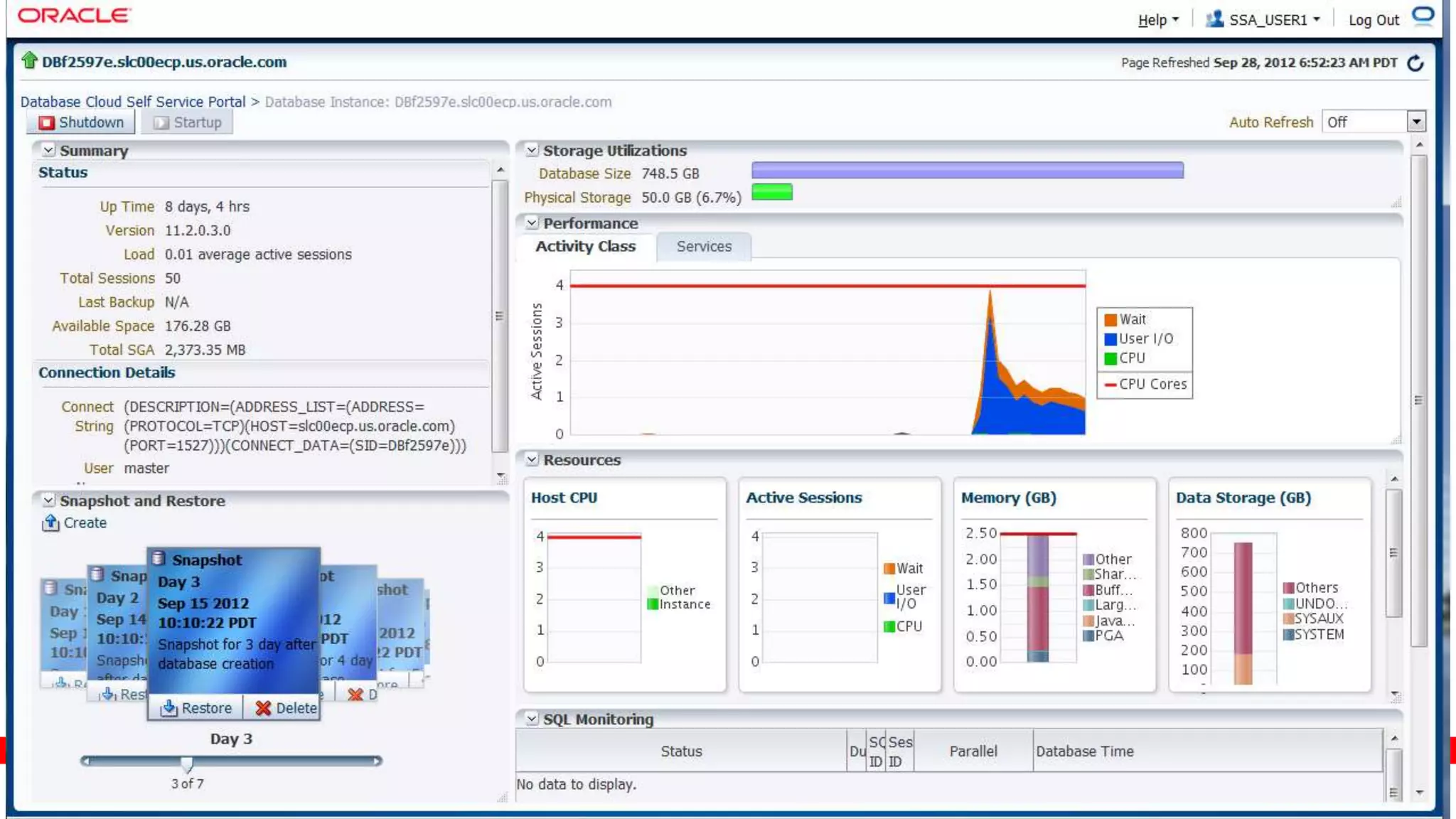Collapse the Performance section
The image size is (1456, 819).
point(532,223)
